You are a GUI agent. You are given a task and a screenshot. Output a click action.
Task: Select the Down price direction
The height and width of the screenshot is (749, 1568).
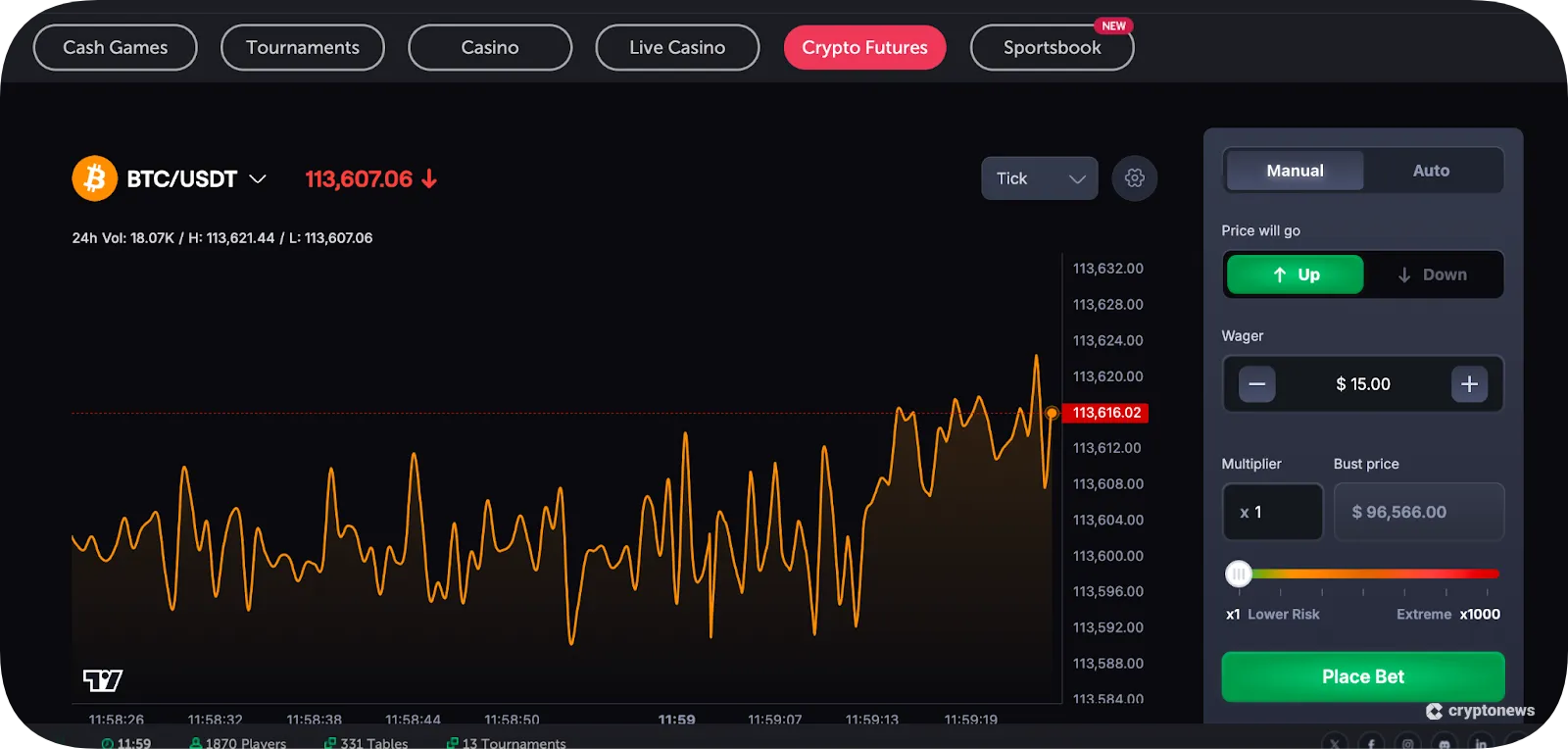tap(1432, 275)
